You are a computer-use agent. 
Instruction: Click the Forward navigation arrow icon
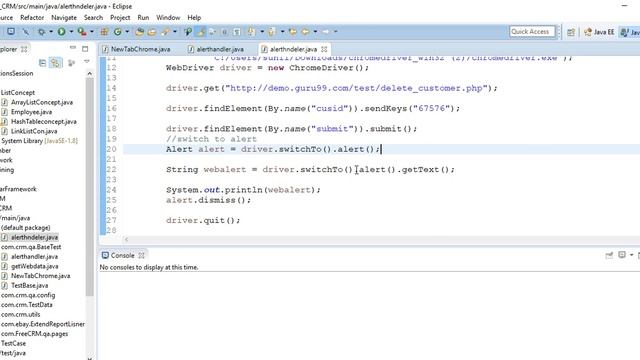[326, 31]
